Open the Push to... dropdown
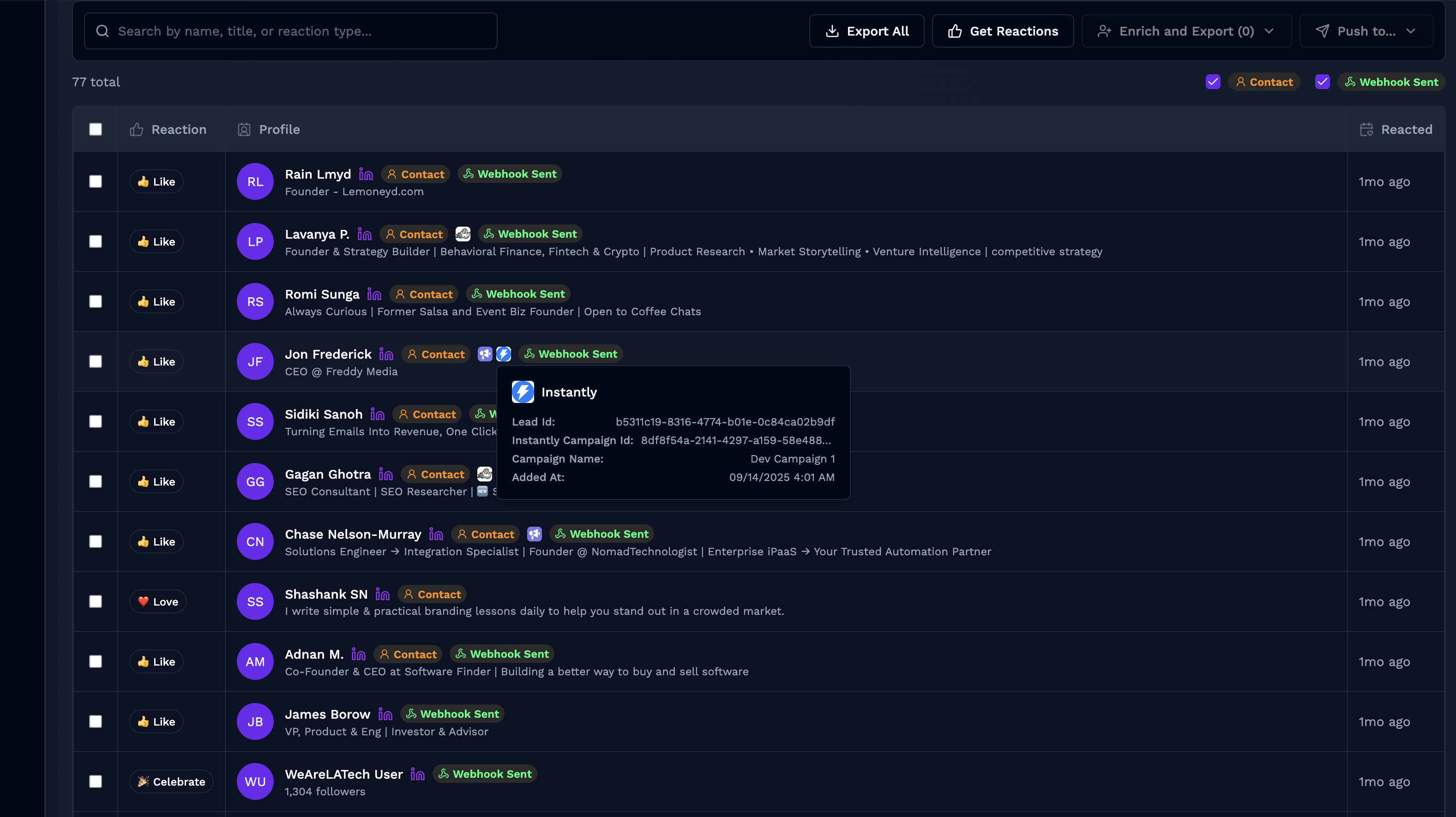Viewport: 1456px width, 817px height. click(1366, 30)
